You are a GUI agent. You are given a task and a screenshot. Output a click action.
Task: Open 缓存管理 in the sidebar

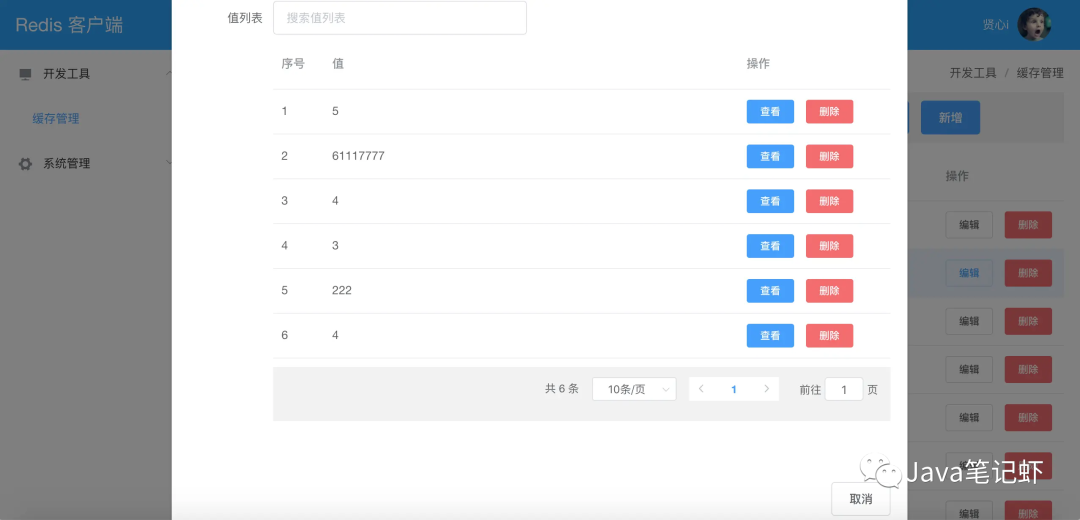pyautogui.click(x=56, y=119)
